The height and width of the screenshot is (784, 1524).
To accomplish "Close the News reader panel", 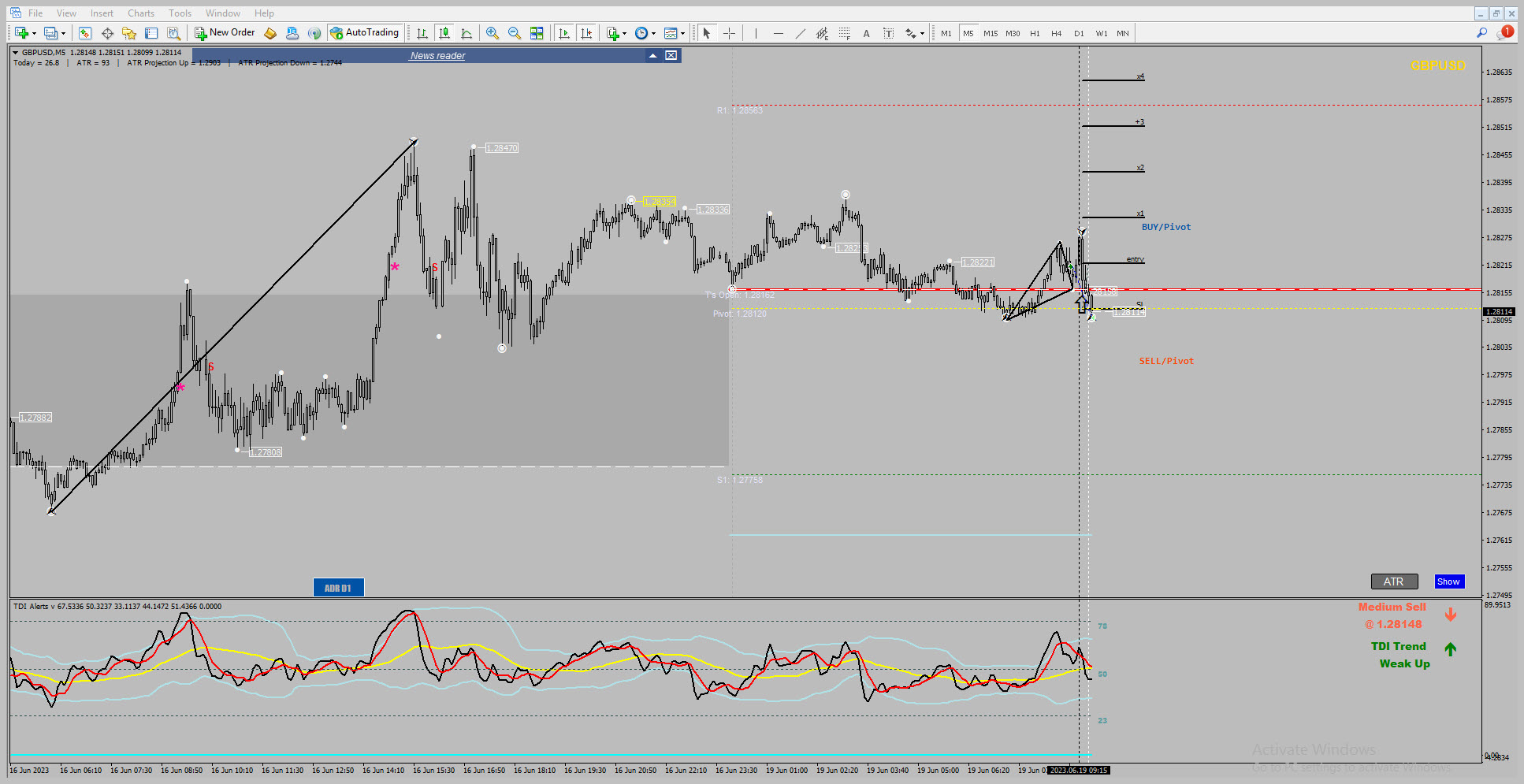I will click(x=671, y=55).
